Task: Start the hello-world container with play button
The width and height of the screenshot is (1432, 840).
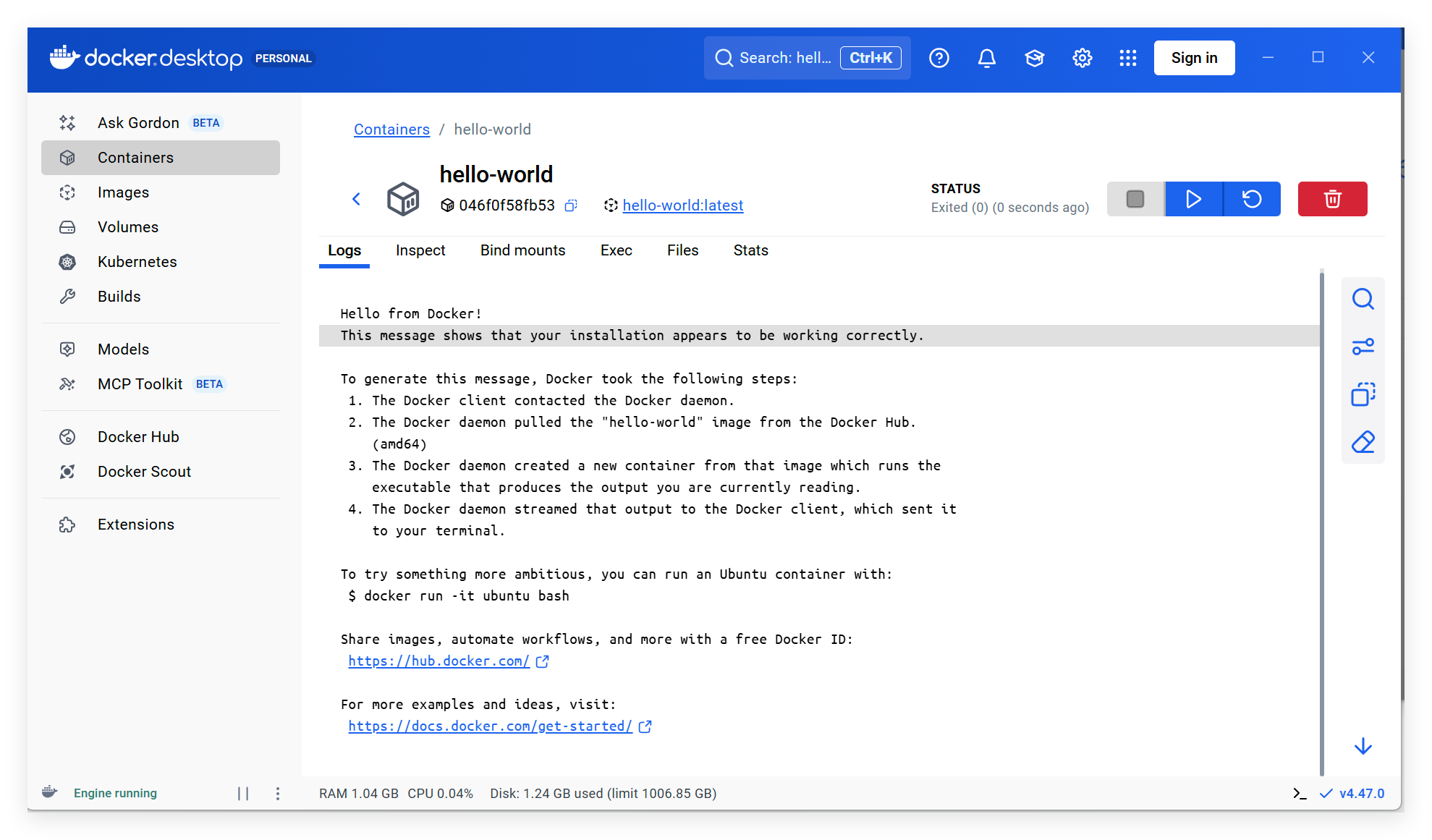Action: (1193, 199)
